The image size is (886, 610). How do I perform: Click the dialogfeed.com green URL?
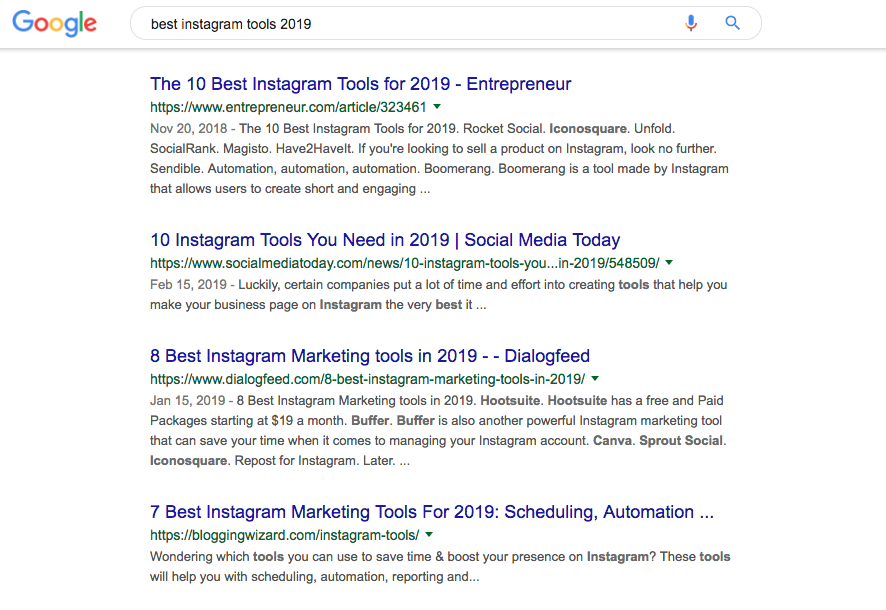(x=367, y=379)
